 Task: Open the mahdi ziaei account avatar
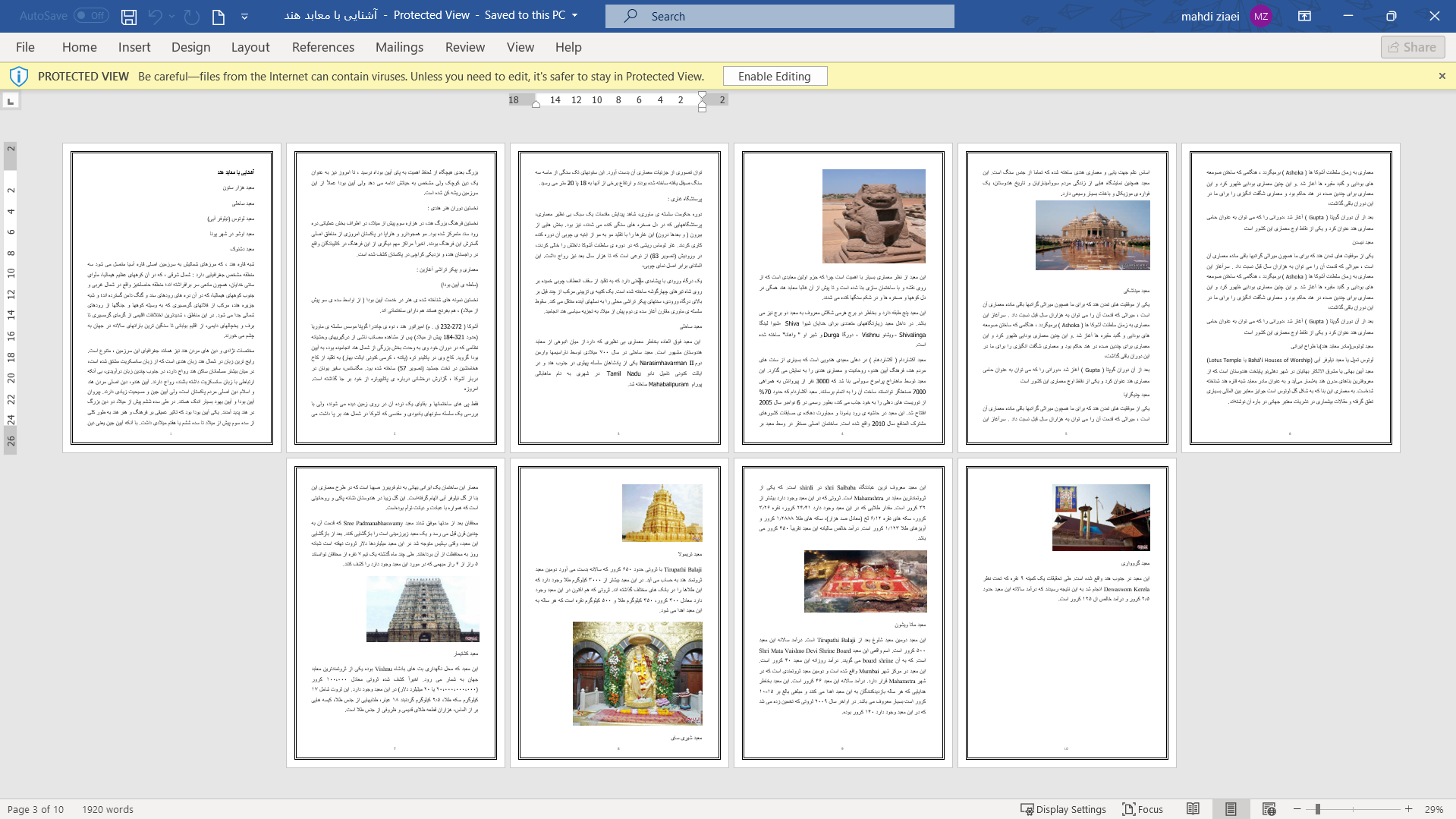click(1261, 16)
